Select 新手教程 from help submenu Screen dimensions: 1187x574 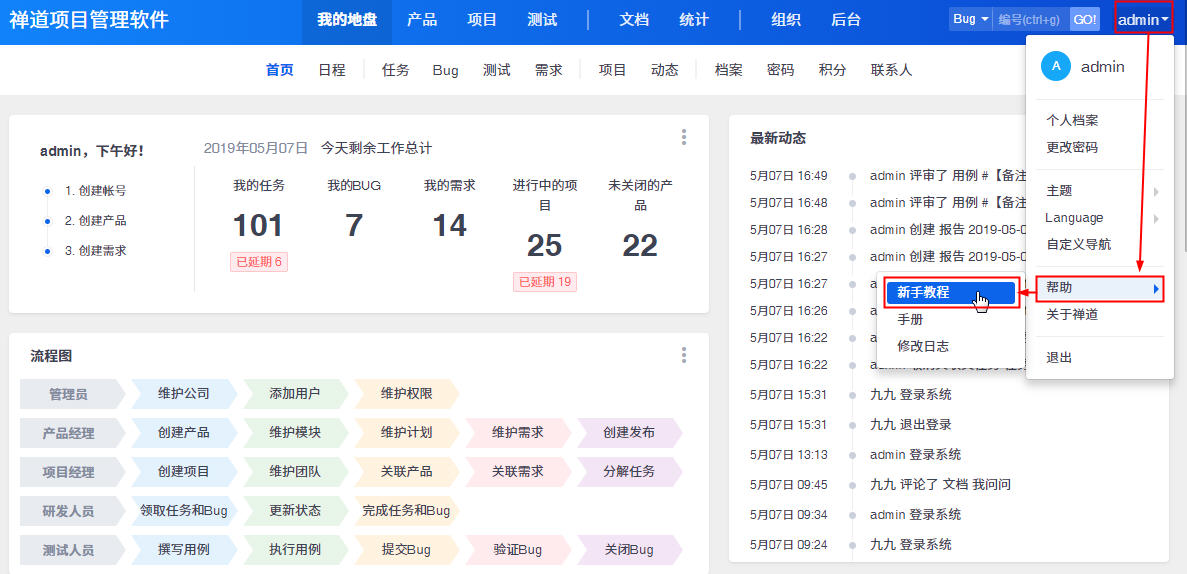924,293
